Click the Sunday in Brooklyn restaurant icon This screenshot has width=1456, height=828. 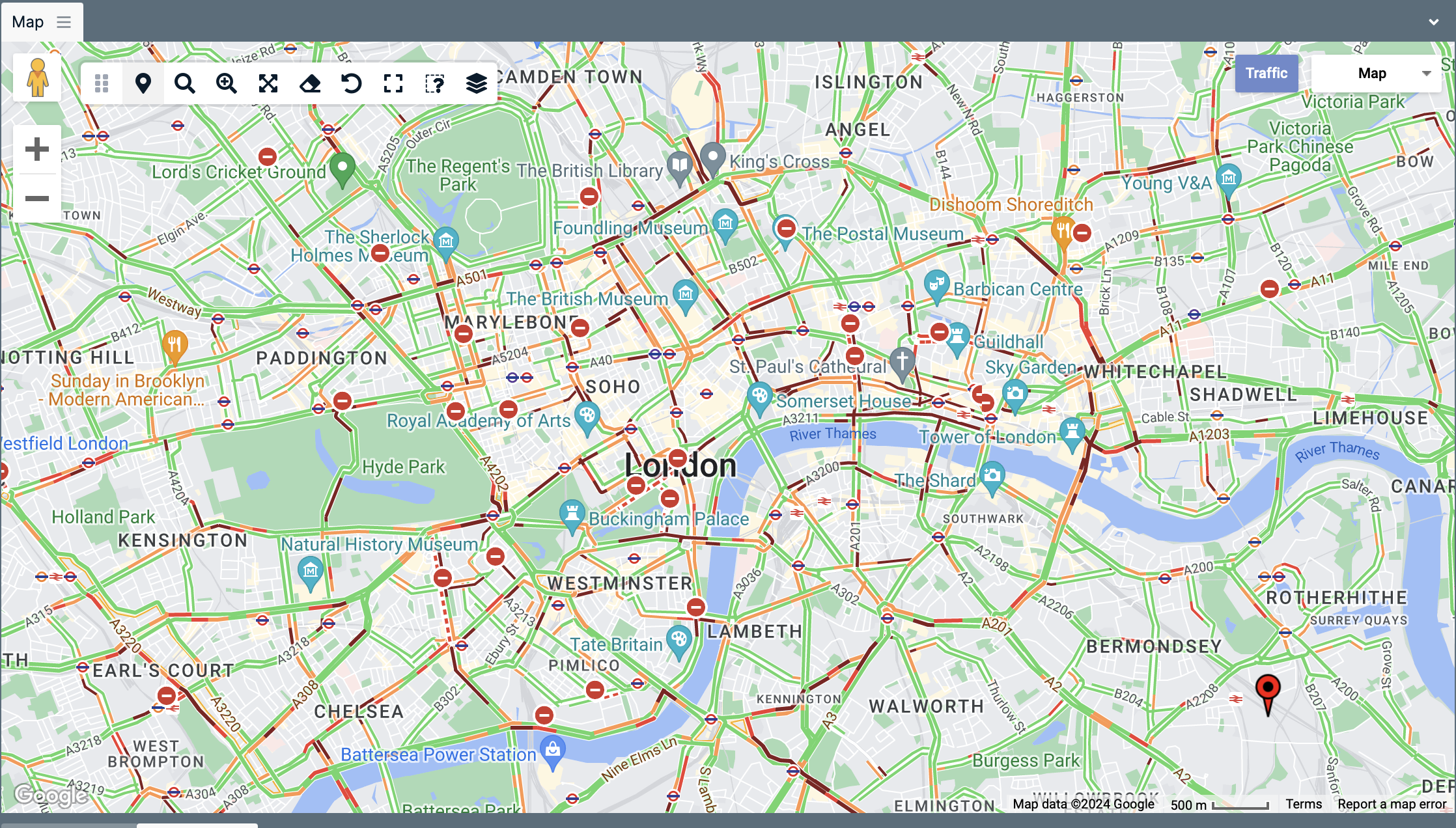click(x=175, y=346)
